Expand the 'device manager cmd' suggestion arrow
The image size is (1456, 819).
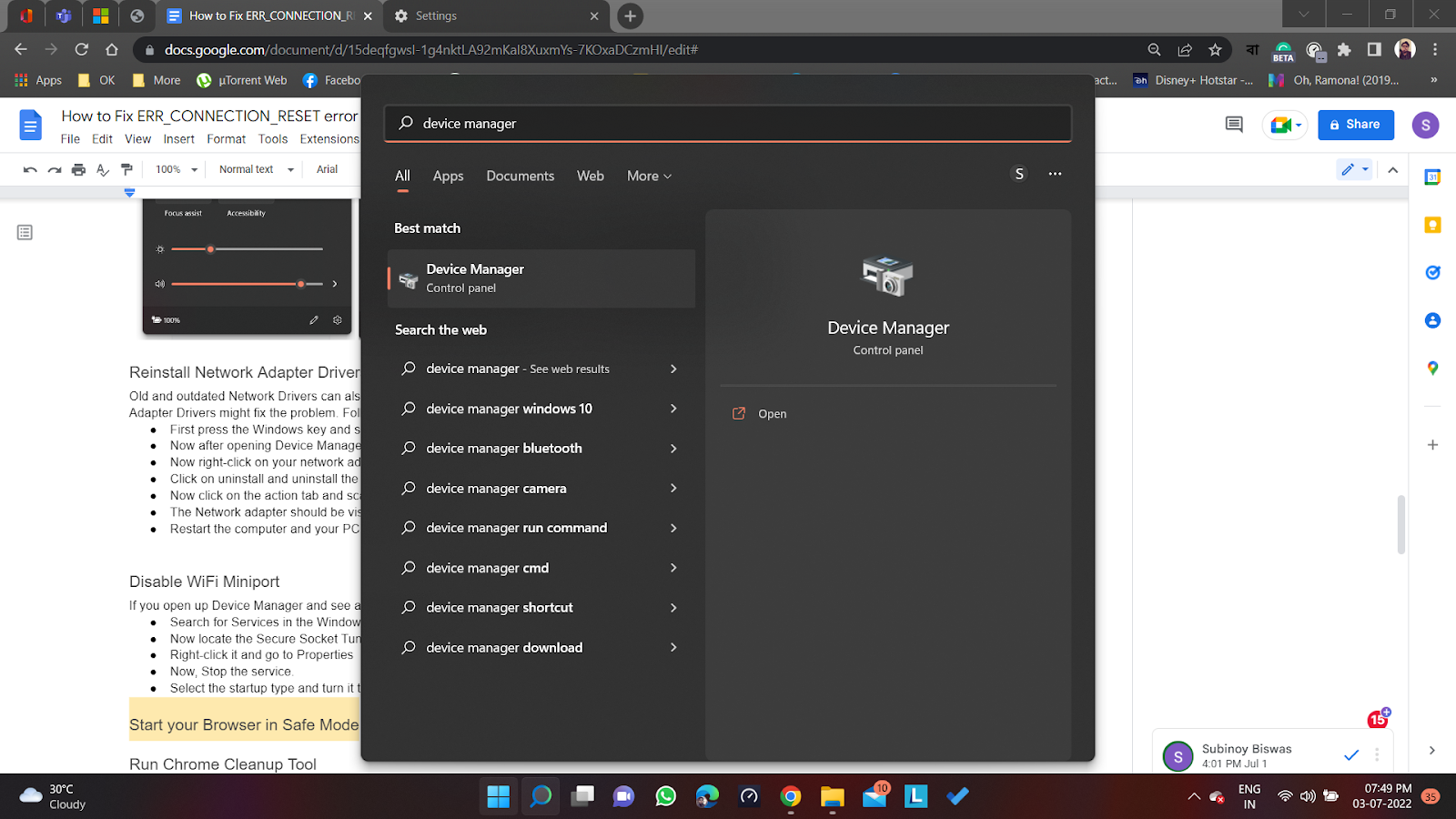coord(673,568)
